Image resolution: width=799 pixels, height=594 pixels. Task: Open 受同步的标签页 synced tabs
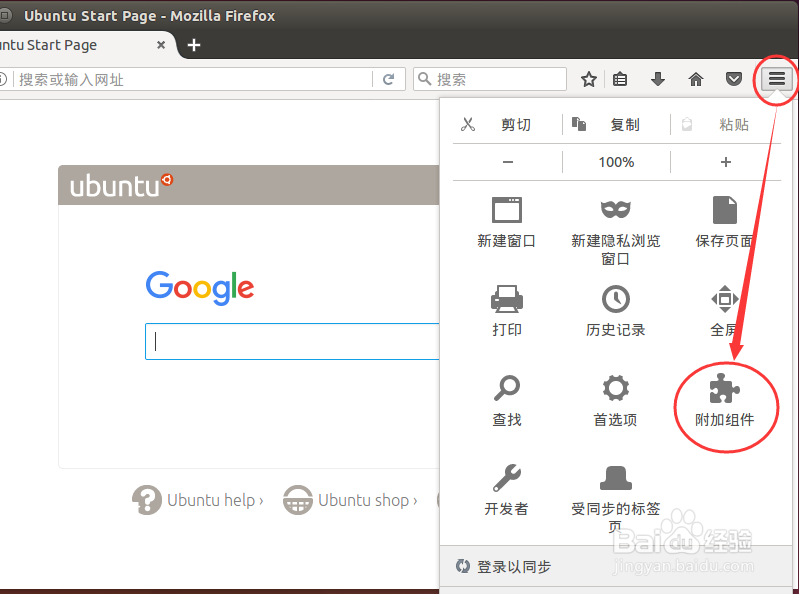[616, 498]
